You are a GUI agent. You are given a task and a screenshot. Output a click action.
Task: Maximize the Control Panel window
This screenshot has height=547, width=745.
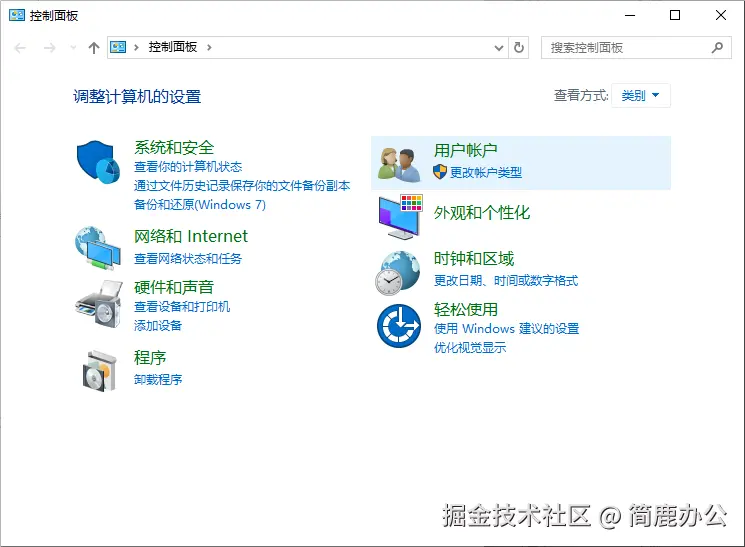coord(675,15)
